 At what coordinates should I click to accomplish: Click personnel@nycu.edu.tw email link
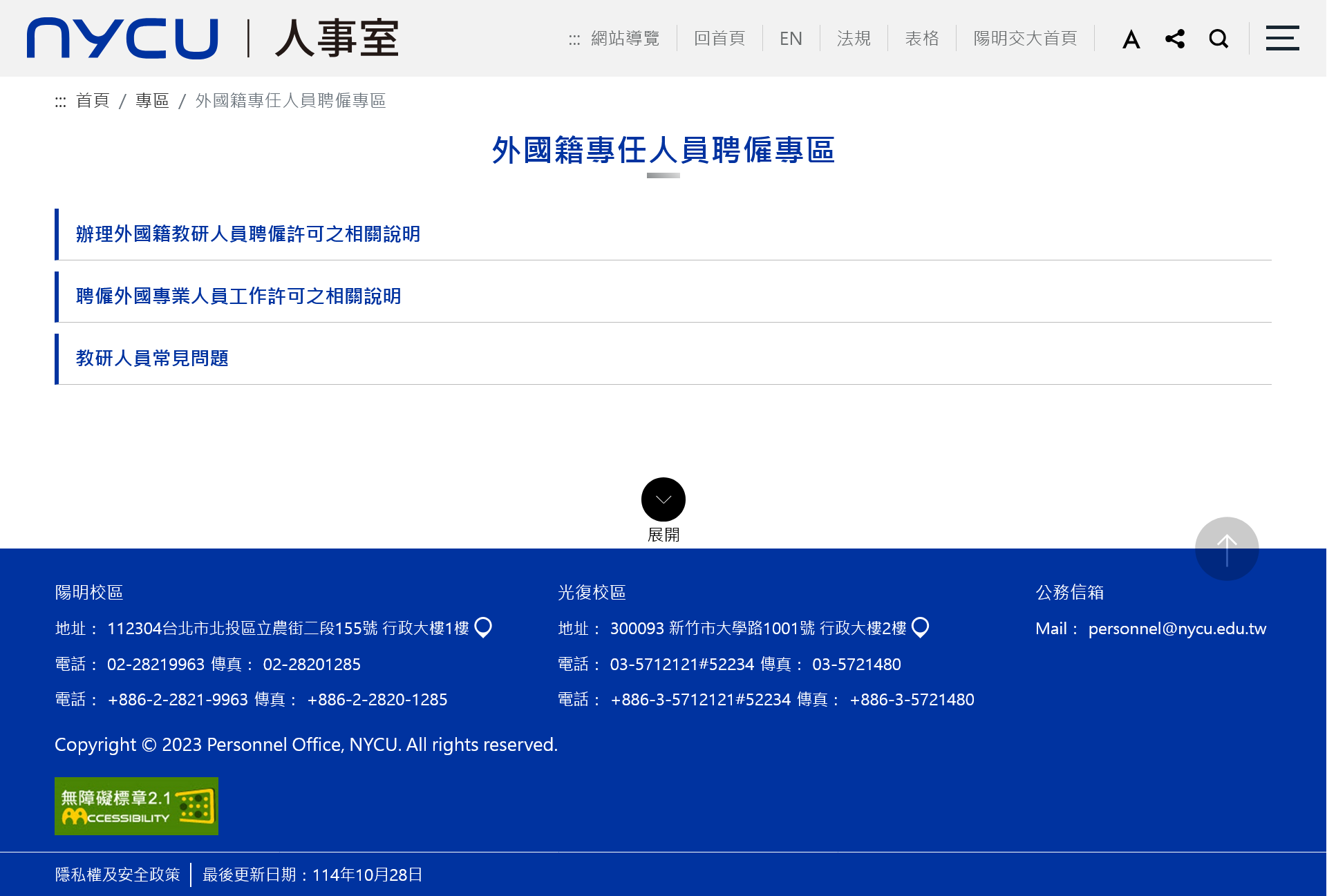pos(1177,629)
